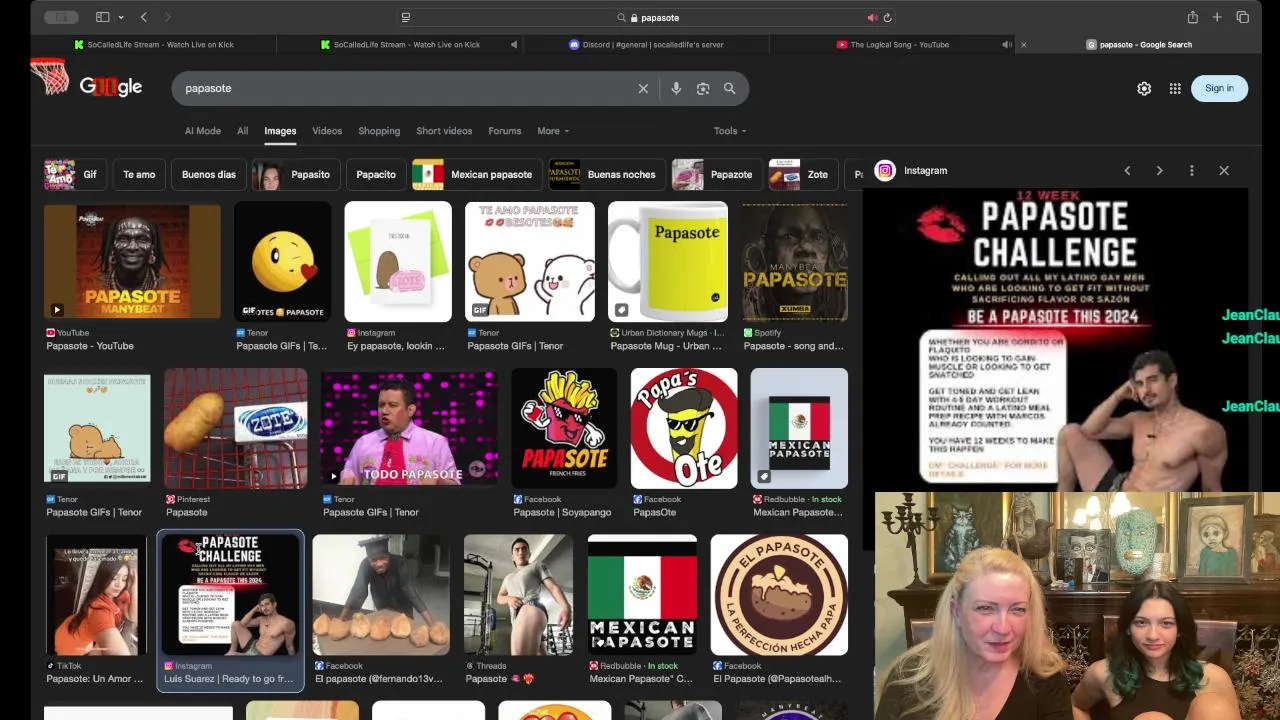
Task: Open the Papasote kissing emoji GIF thumbnail
Action: 282,262
